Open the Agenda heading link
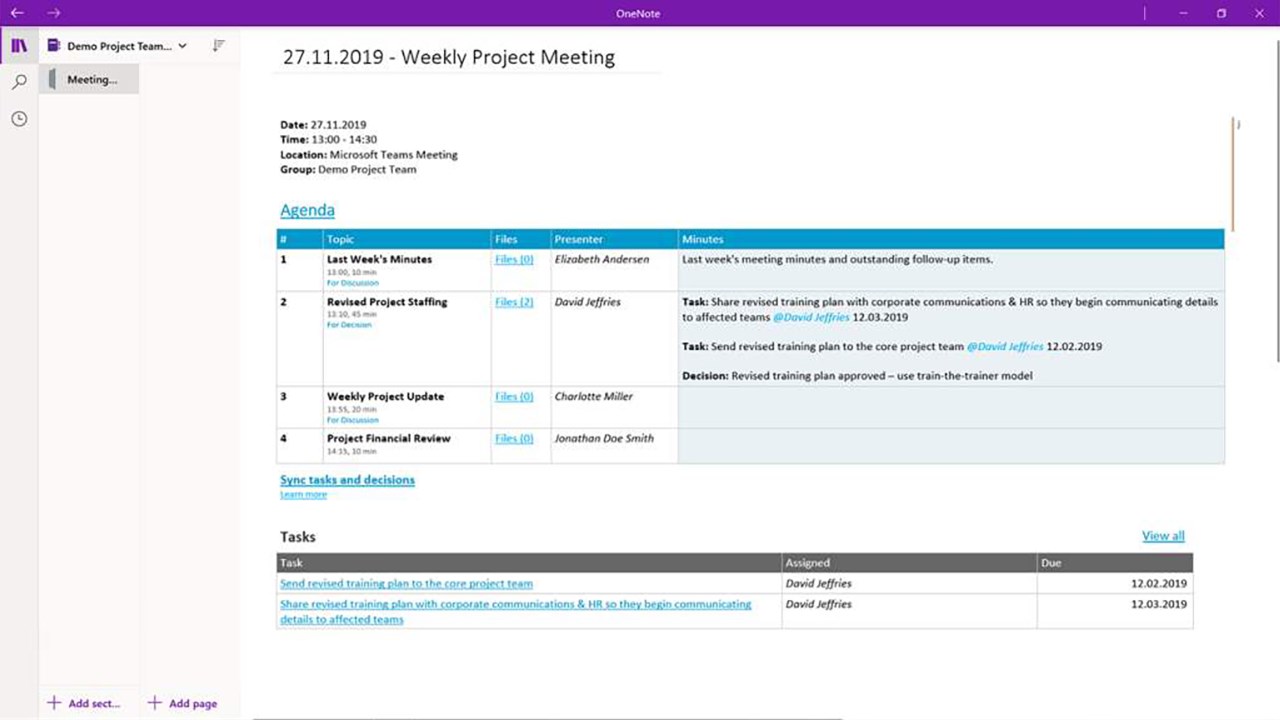The image size is (1280, 720). (x=307, y=210)
